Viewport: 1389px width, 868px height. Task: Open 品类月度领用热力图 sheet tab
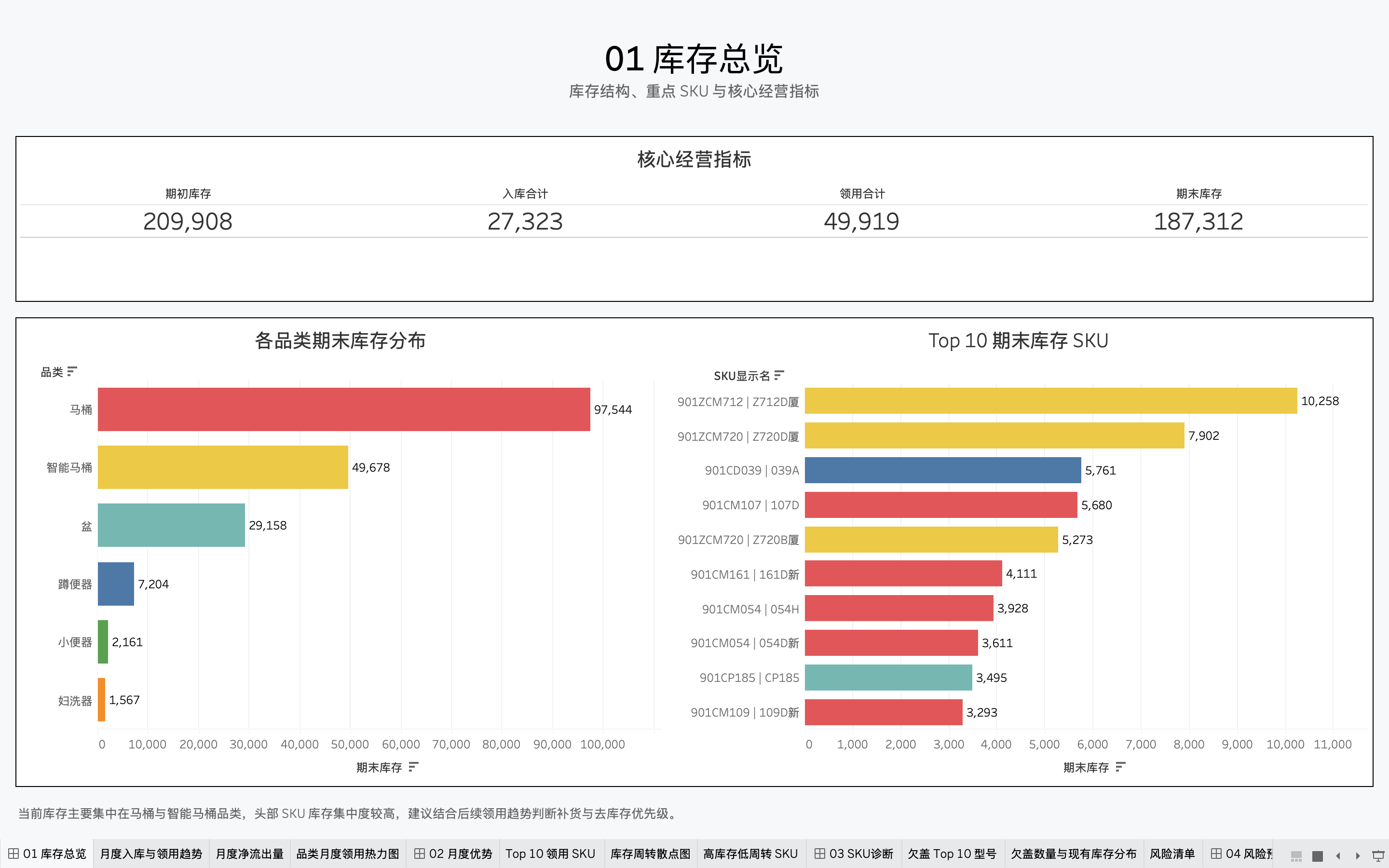tap(347, 854)
